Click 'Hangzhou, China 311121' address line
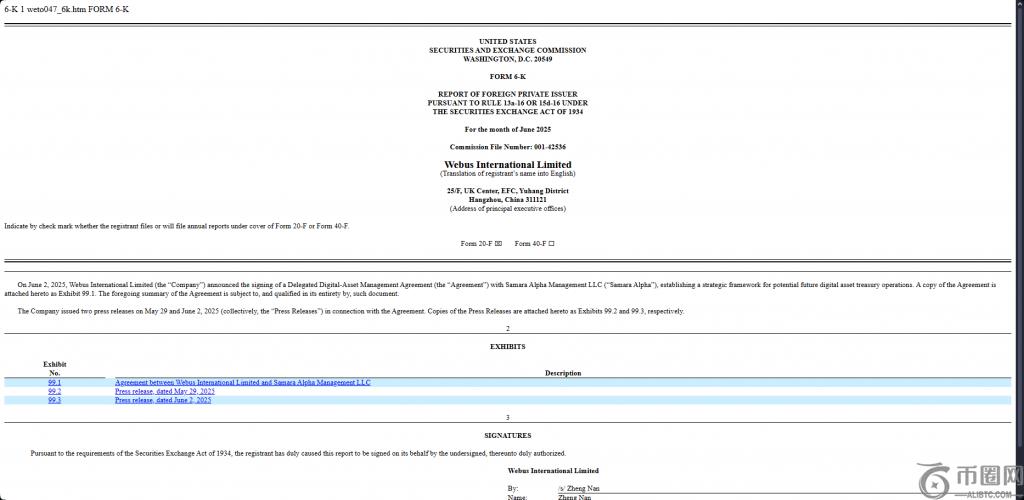This screenshot has width=1024, height=500. pos(507,200)
